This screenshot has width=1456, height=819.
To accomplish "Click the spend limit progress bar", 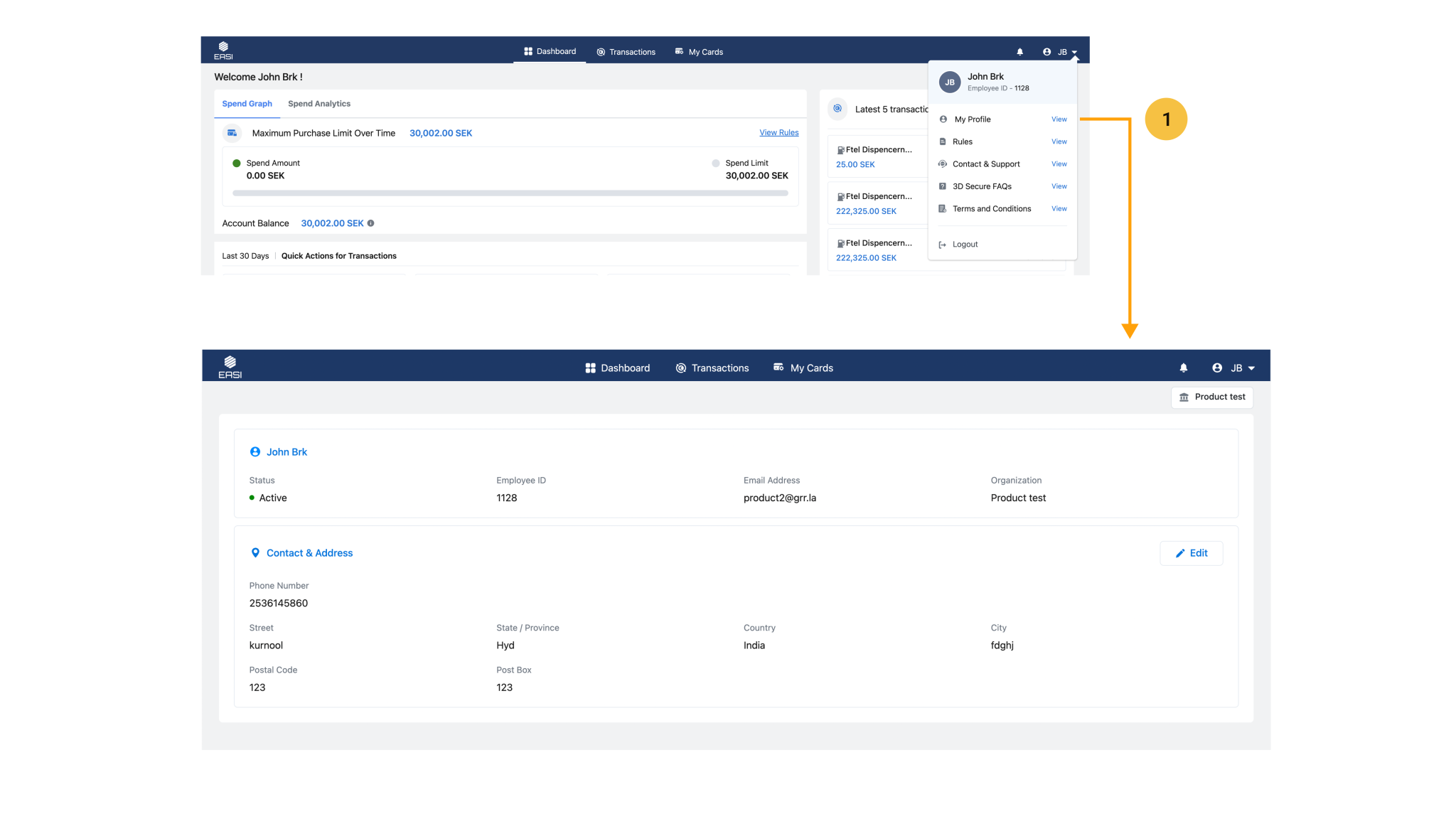I will click(510, 193).
